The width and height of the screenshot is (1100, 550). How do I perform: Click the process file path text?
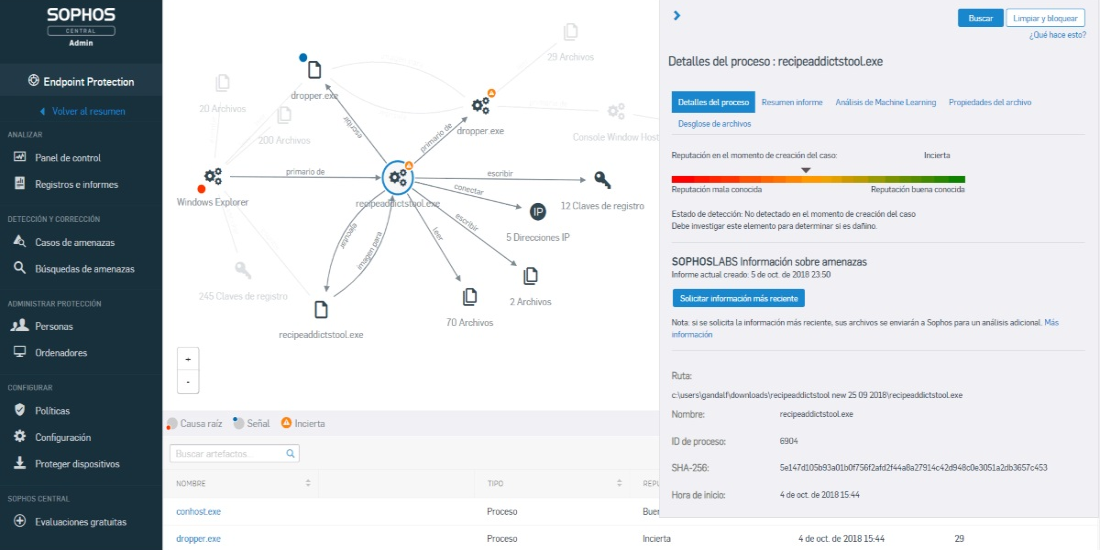click(x=817, y=395)
